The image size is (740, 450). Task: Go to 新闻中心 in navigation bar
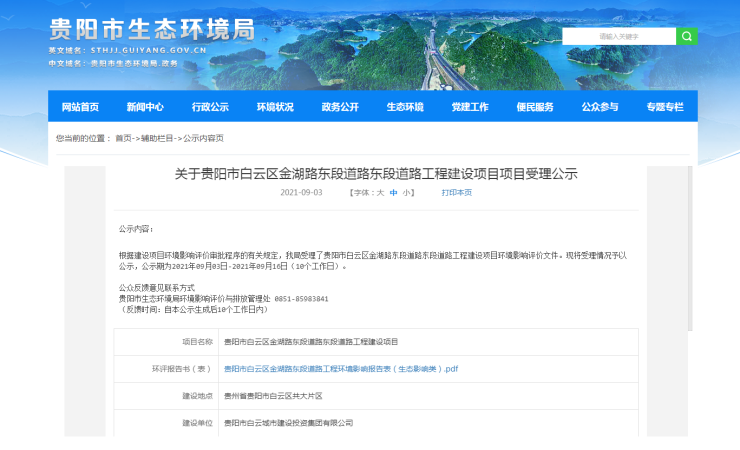[145, 107]
